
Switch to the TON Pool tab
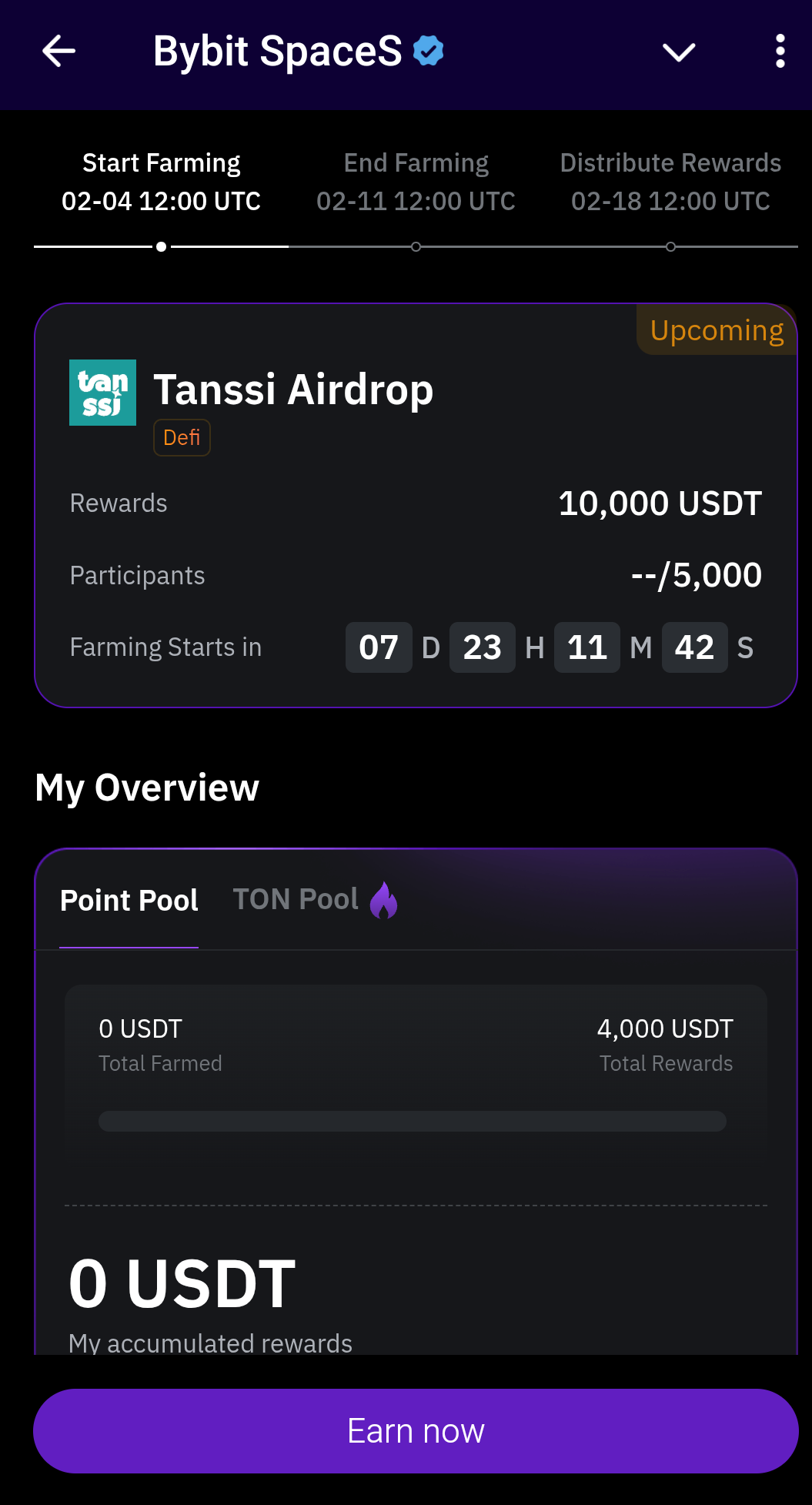pos(296,899)
